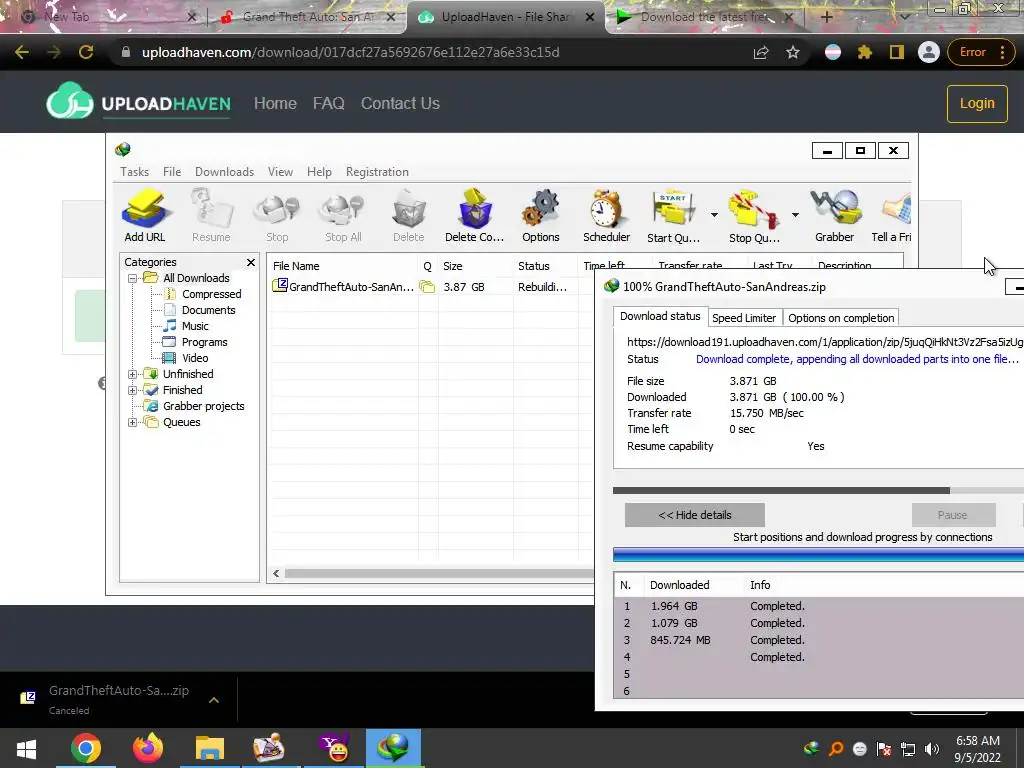The height and width of the screenshot is (768, 1024).
Task: Open a new browser tab with plus
Action: [826, 17]
